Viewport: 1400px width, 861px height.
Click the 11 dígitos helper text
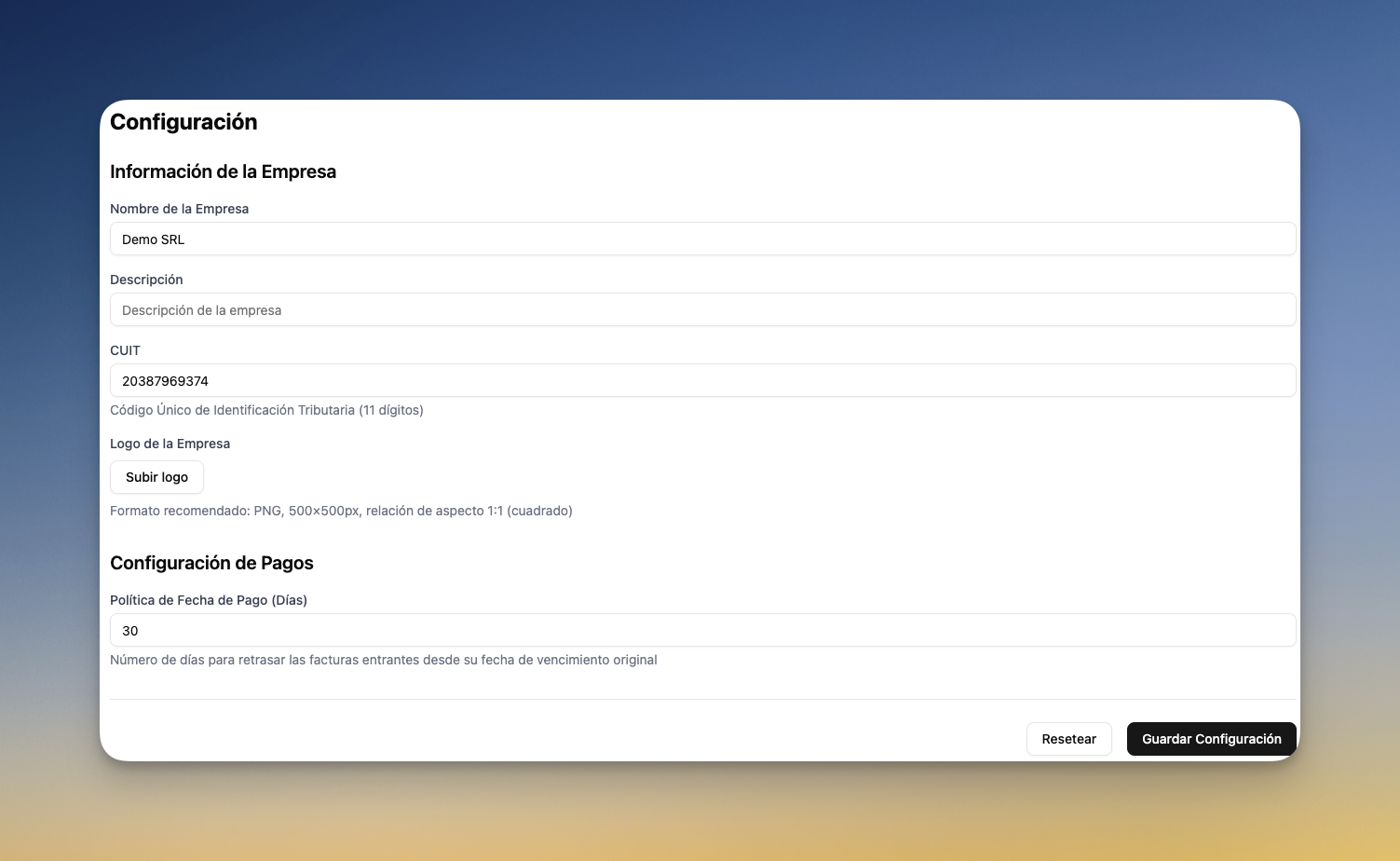point(267,410)
